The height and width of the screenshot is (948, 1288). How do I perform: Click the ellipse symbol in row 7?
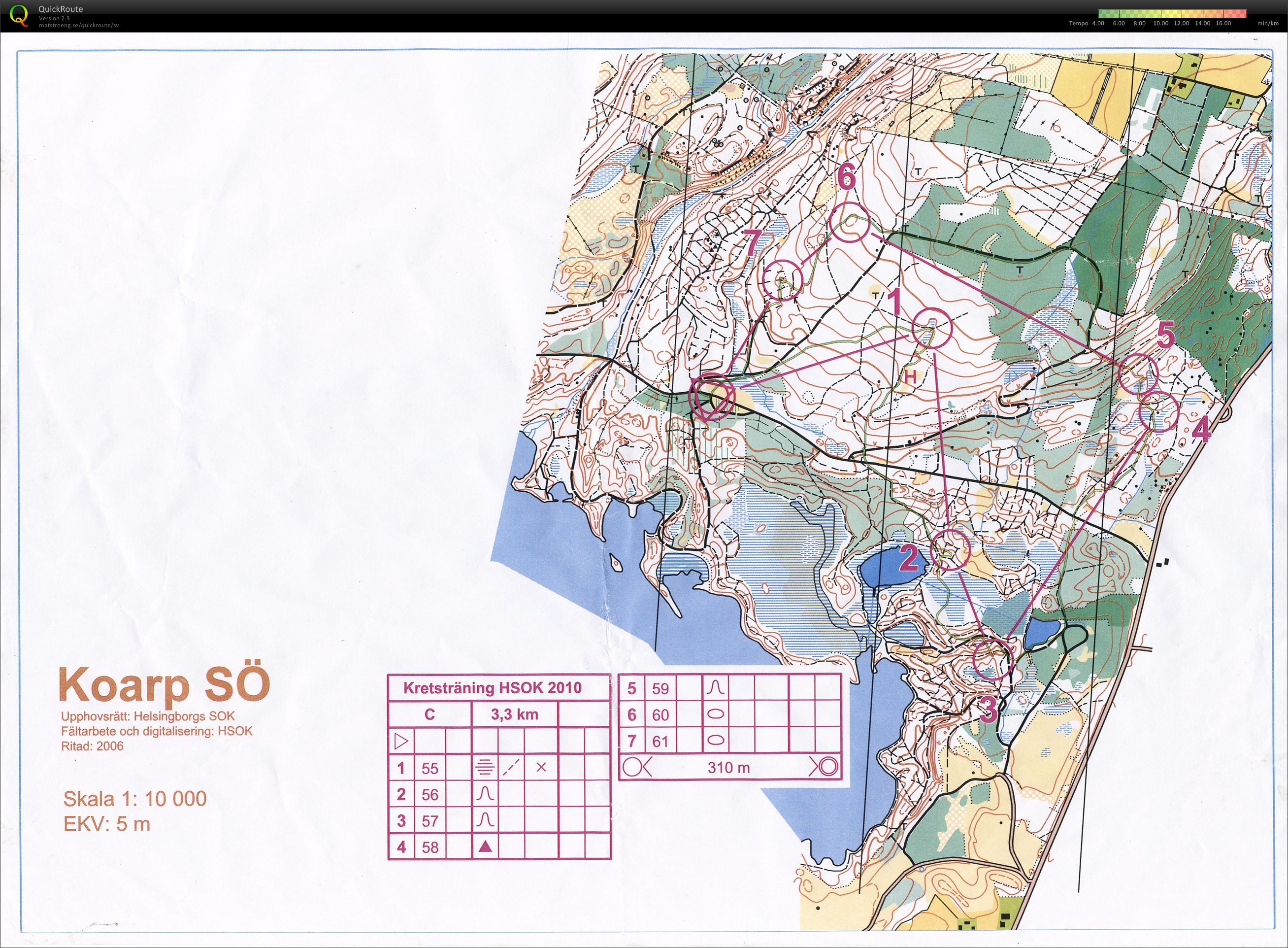(716, 741)
